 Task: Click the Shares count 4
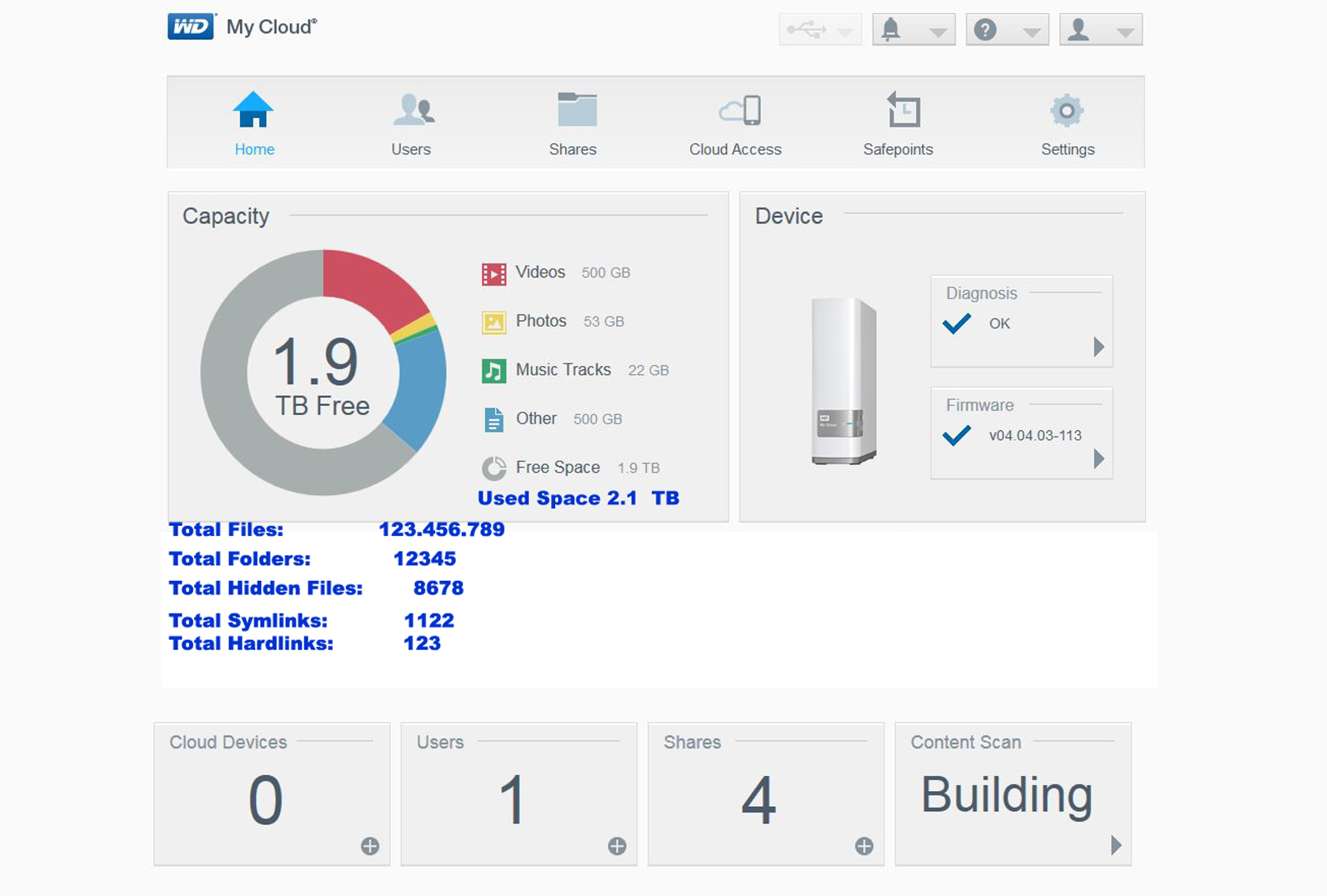[759, 800]
